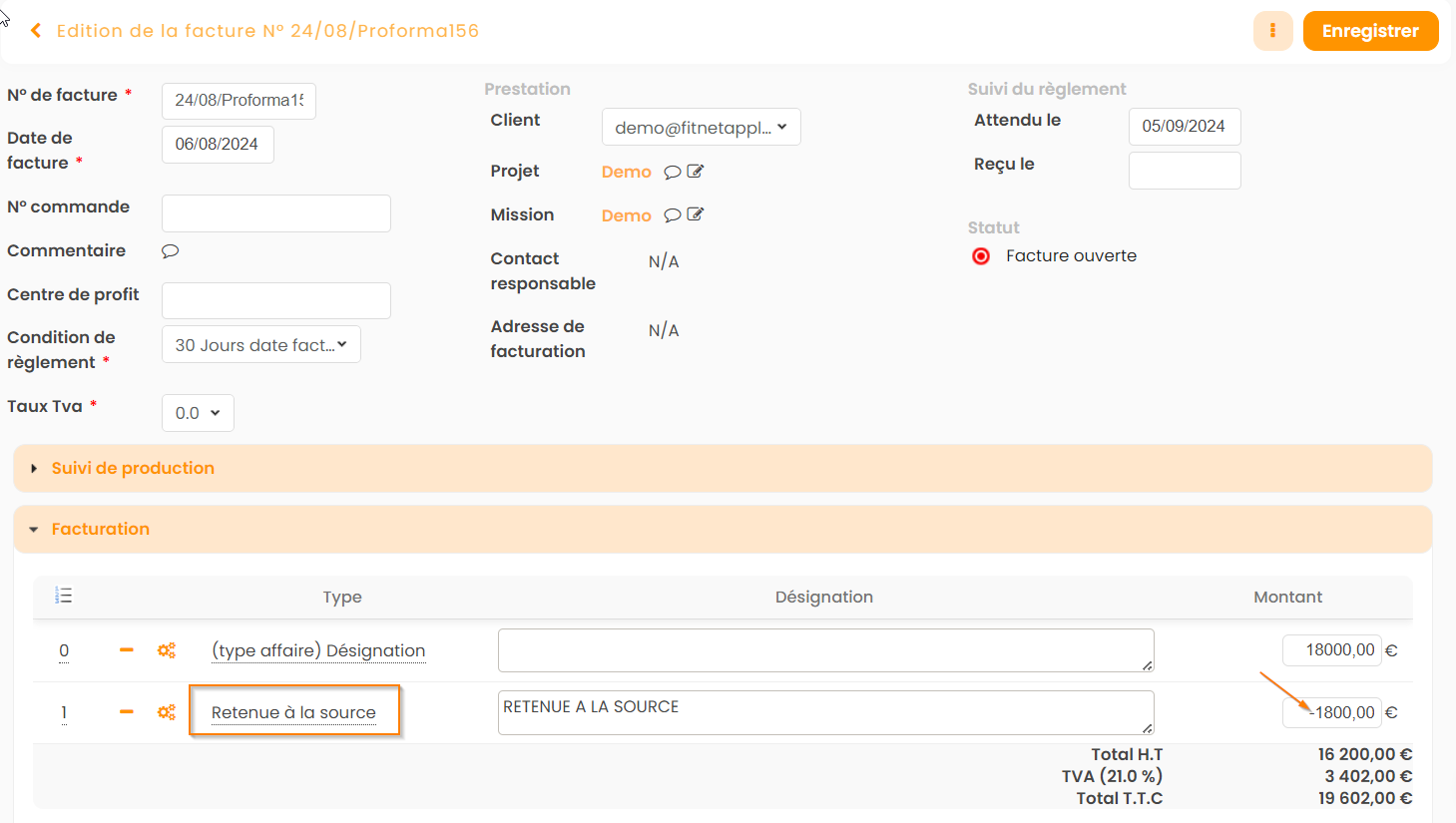The width and height of the screenshot is (1456, 823).
Task: Click the Reçu le date field
Action: [x=1184, y=171]
